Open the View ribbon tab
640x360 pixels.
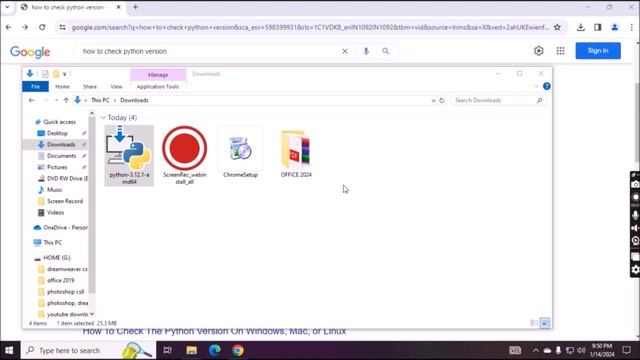click(116, 87)
